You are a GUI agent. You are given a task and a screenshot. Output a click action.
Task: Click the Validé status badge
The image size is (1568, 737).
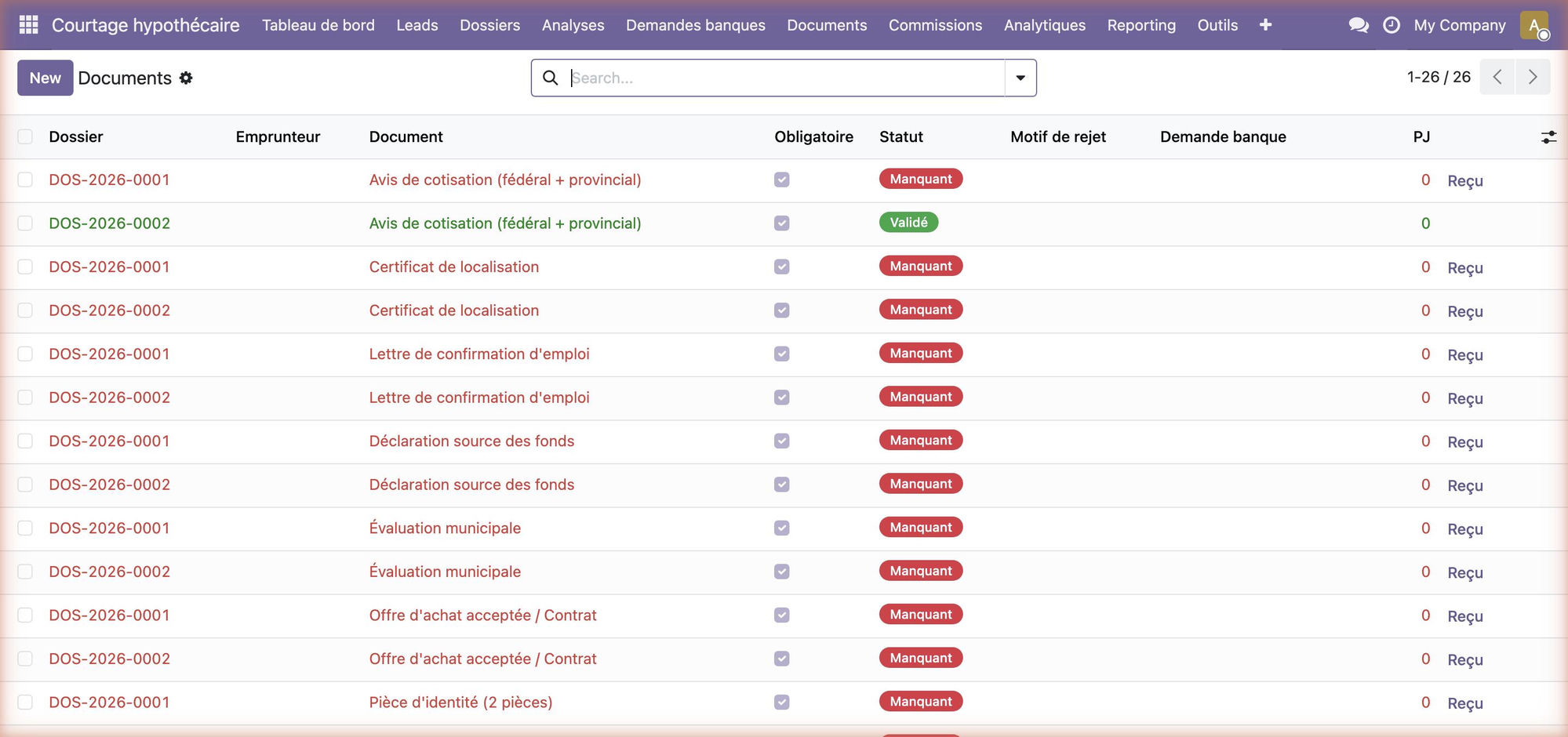tap(908, 223)
